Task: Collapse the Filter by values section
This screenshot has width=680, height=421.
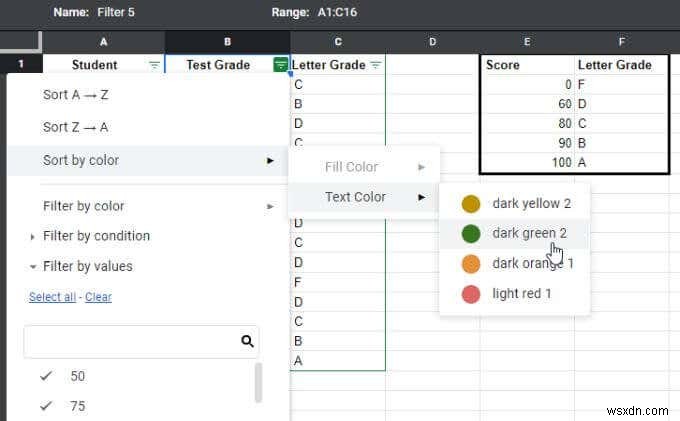Action: pos(81,266)
